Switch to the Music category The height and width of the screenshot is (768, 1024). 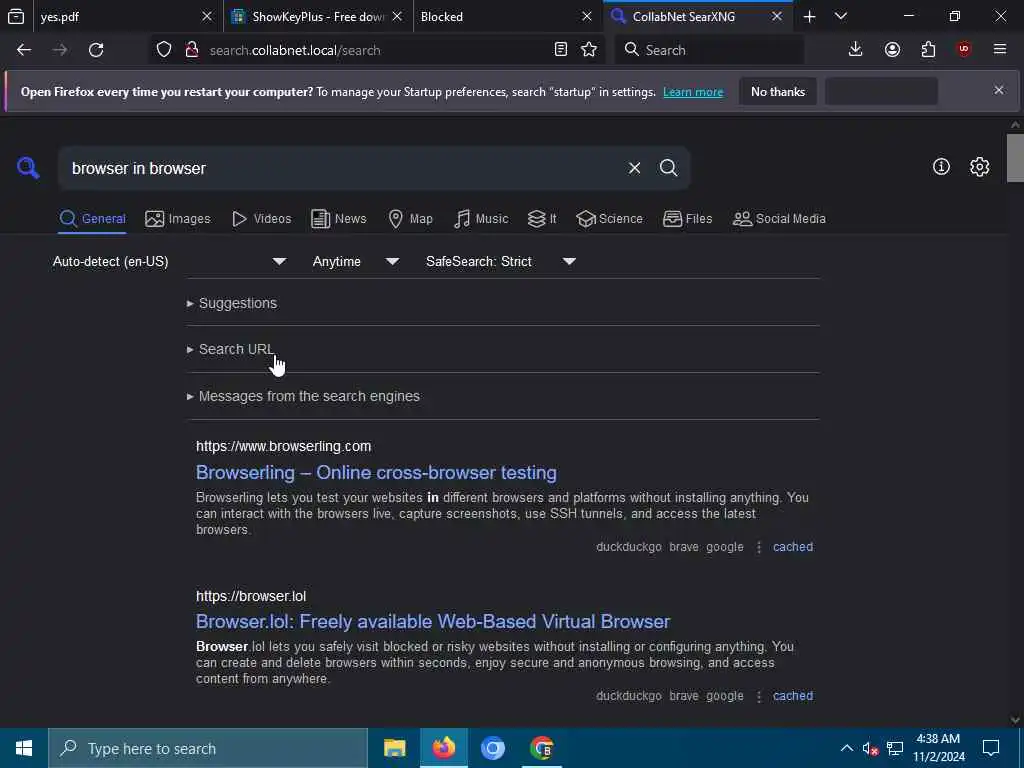point(481,219)
